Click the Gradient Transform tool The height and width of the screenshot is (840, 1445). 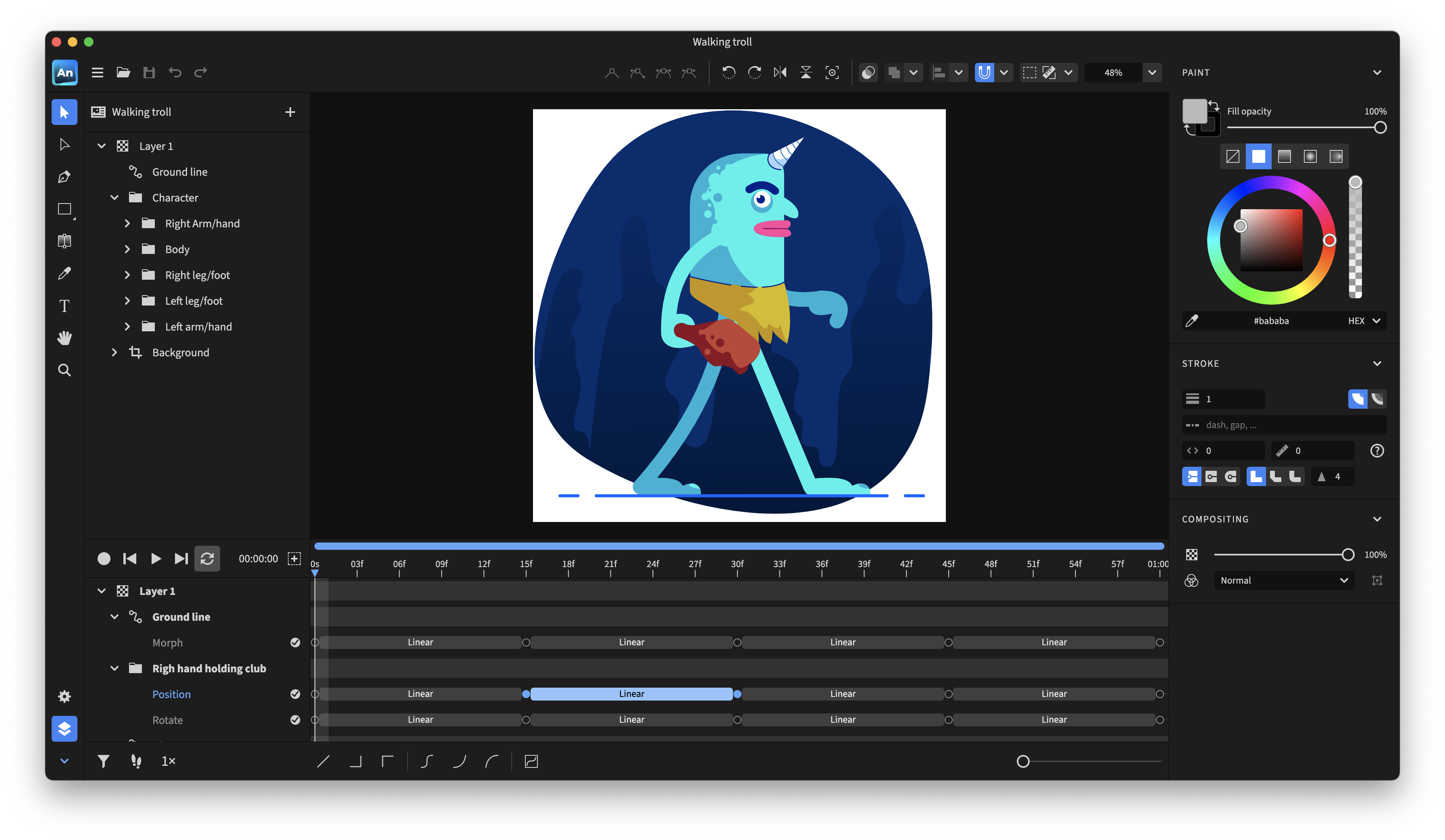pyautogui.click(x=64, y=241)
